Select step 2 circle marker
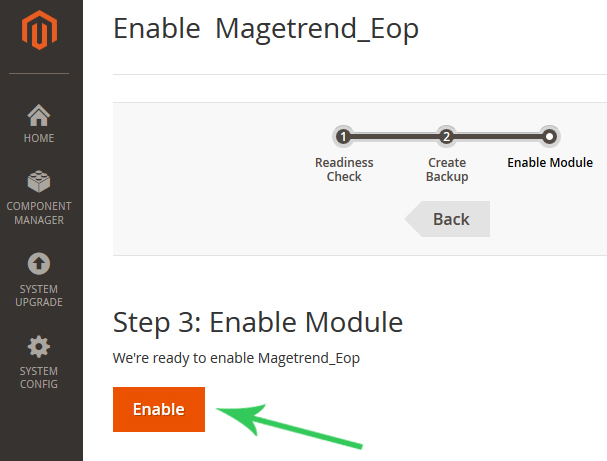The height and width of the screenshot is (461, 607). click(446, 136)
